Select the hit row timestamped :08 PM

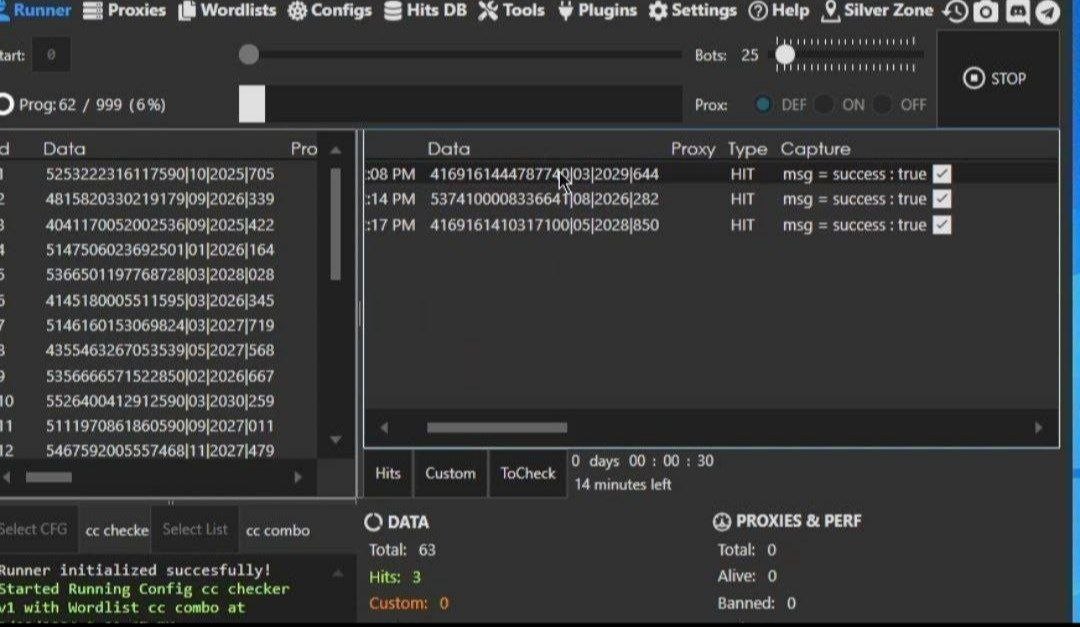pyautogui.click(x=711, y=174)
